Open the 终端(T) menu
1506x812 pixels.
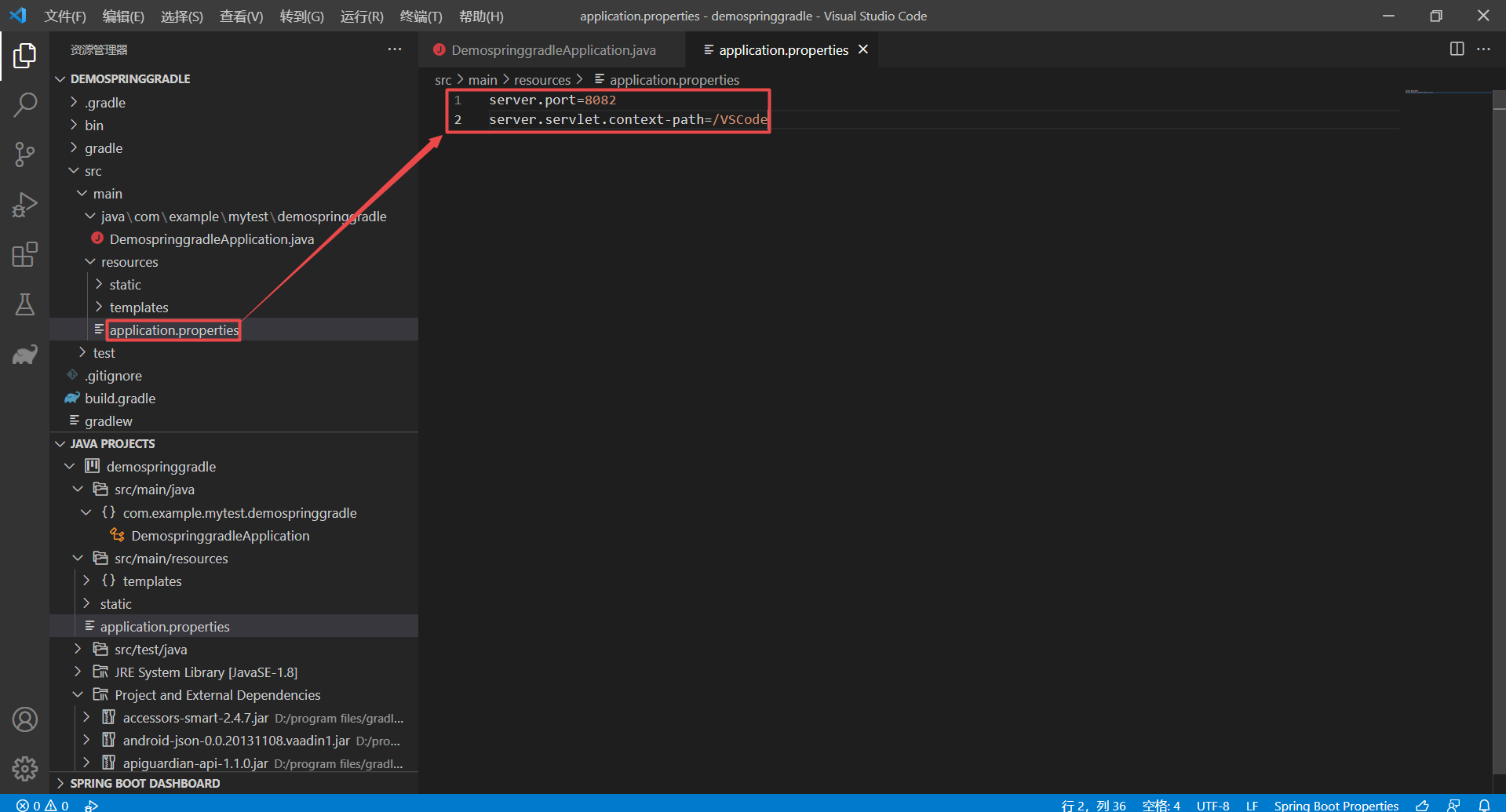421,16
